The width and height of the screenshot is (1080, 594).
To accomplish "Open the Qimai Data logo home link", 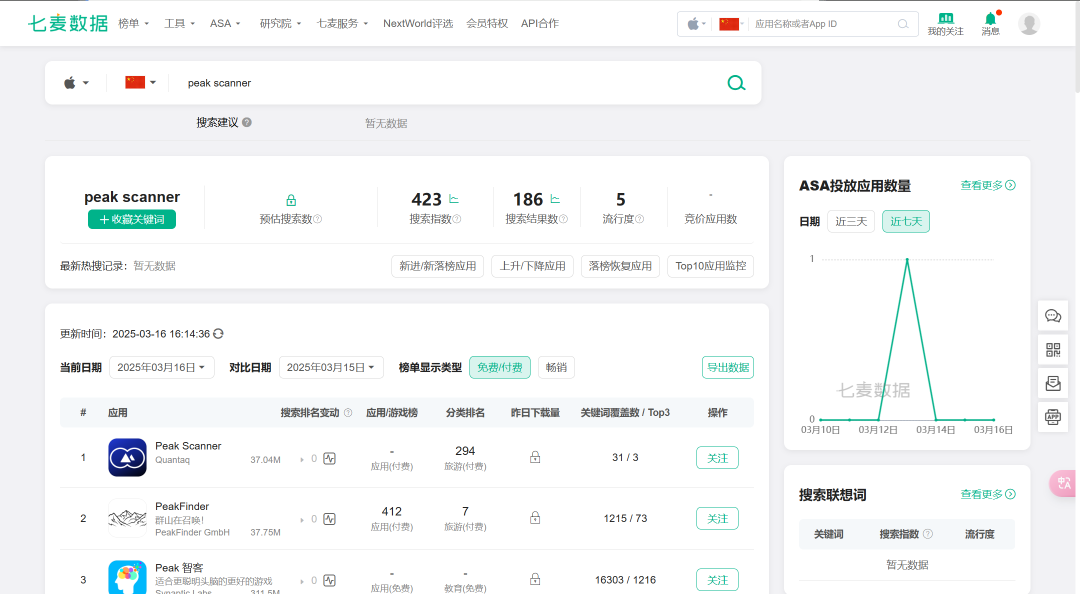I will tap(68, 23).
